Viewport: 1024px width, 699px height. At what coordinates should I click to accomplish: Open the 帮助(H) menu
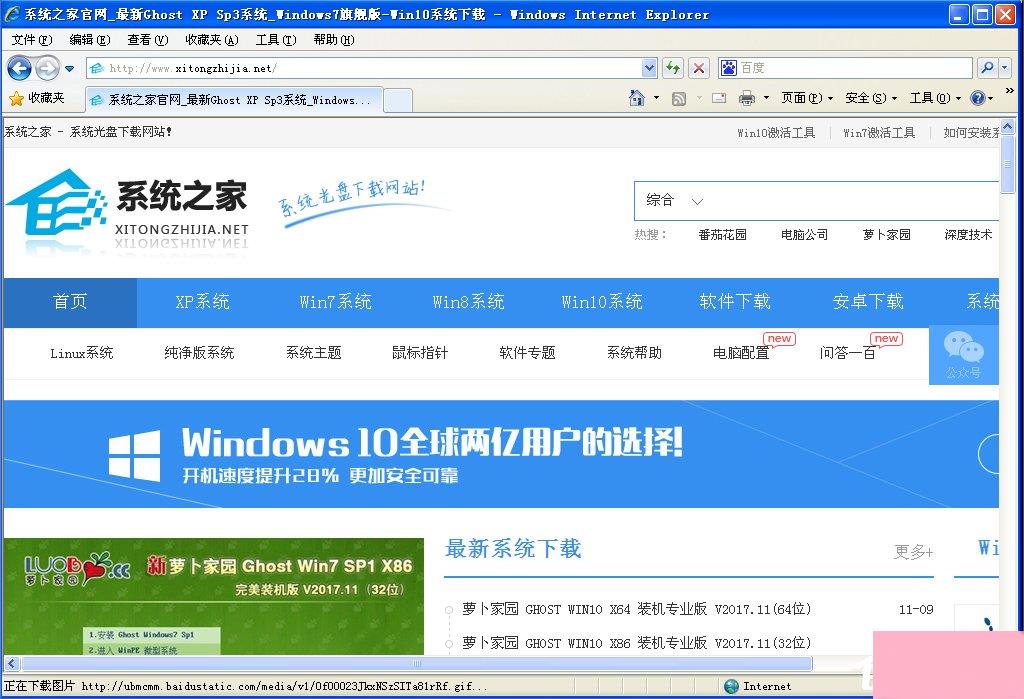pos(334,40)
